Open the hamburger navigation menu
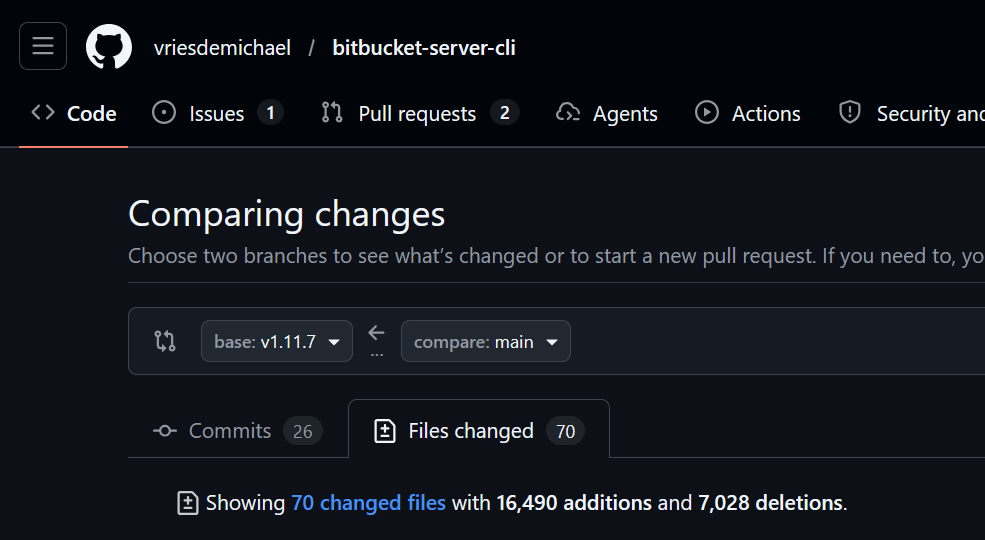This screenshot has height=540, width=985. tap(43, 47)
